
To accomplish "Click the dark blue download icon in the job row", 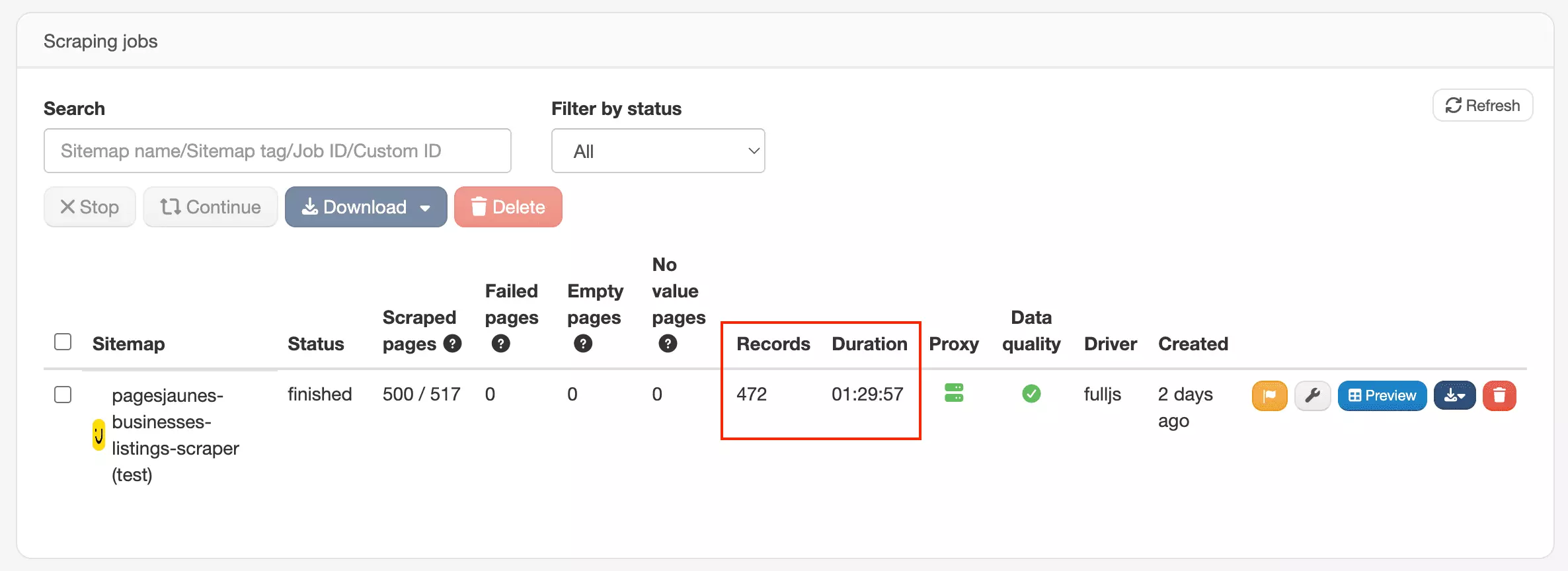I will coord(1454,396).
